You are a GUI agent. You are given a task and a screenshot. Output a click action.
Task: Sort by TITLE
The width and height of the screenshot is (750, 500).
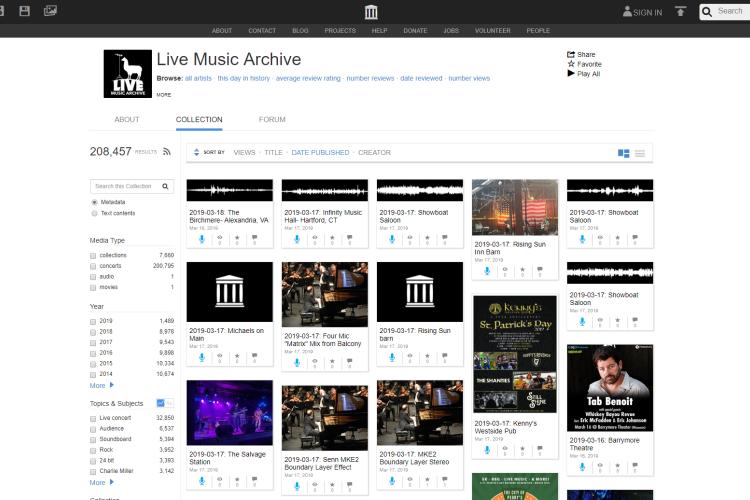tap(274, 153)
